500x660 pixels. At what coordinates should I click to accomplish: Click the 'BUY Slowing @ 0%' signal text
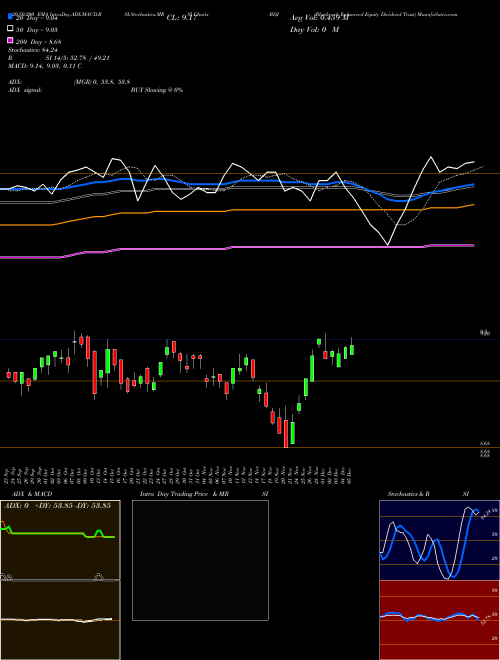[x=157, y=90]
